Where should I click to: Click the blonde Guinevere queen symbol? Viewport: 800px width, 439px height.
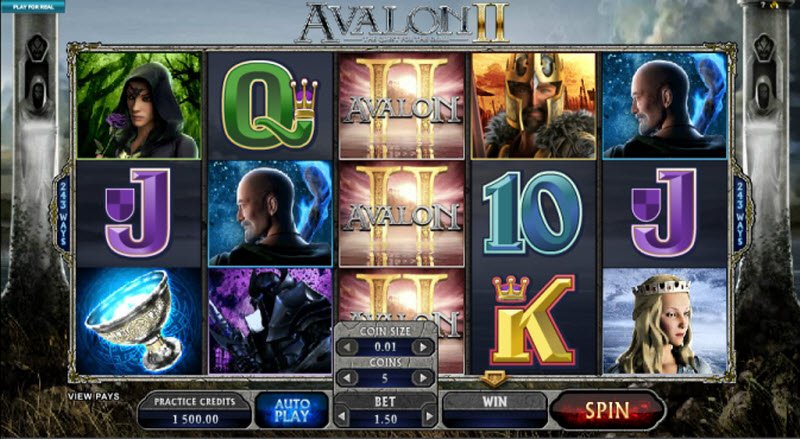coord(665,322)
